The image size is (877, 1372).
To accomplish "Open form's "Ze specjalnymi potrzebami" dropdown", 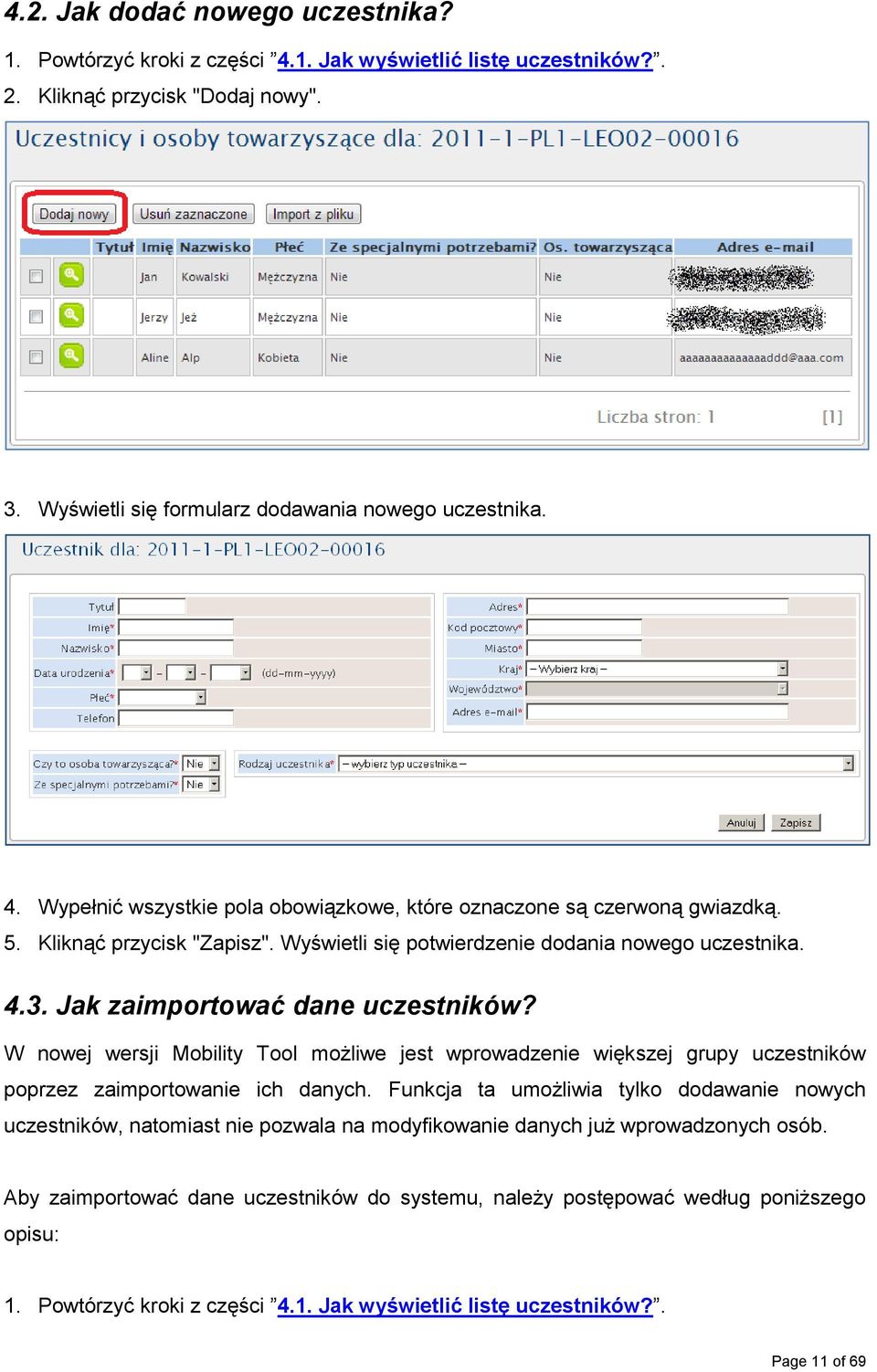I will [201, 785].
